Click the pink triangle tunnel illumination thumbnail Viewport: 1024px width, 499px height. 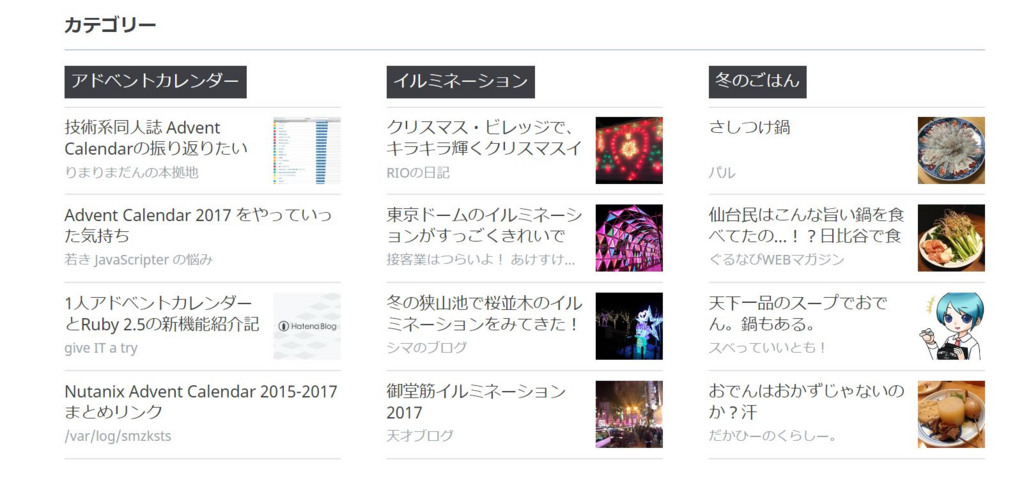629,238
